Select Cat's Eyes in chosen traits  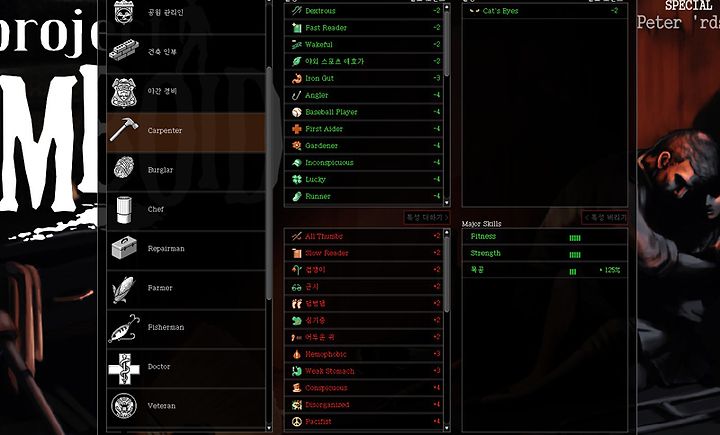pos(545,11)
